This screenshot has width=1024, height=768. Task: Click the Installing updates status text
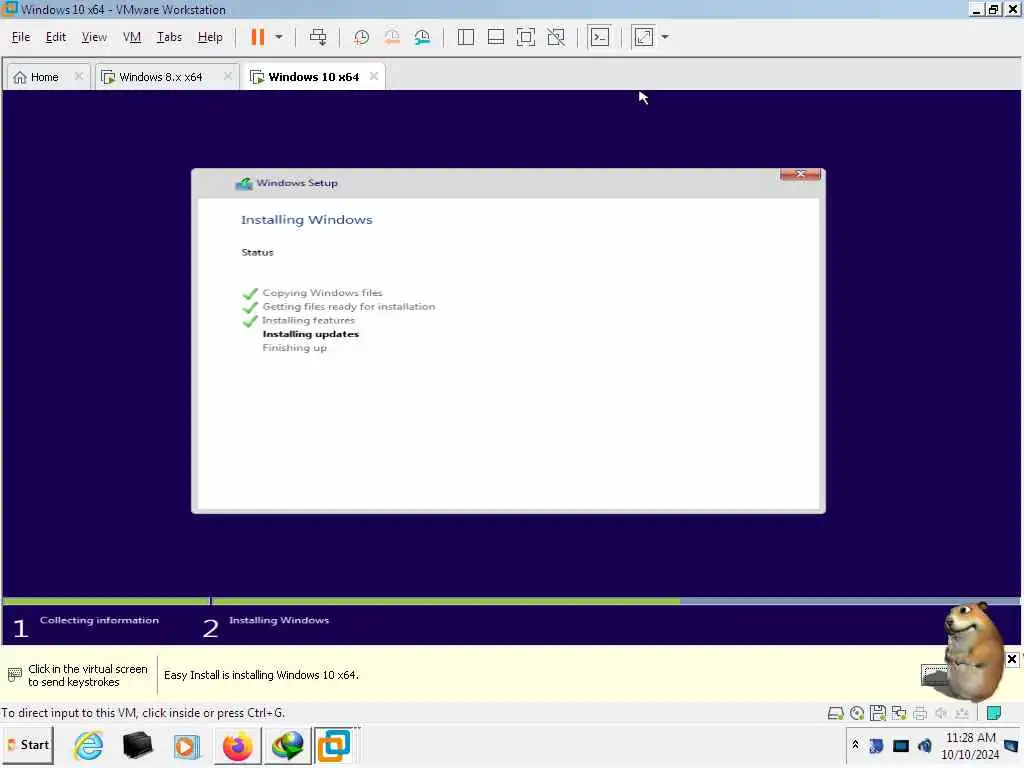pyautogui.click(x=311, y=334)
